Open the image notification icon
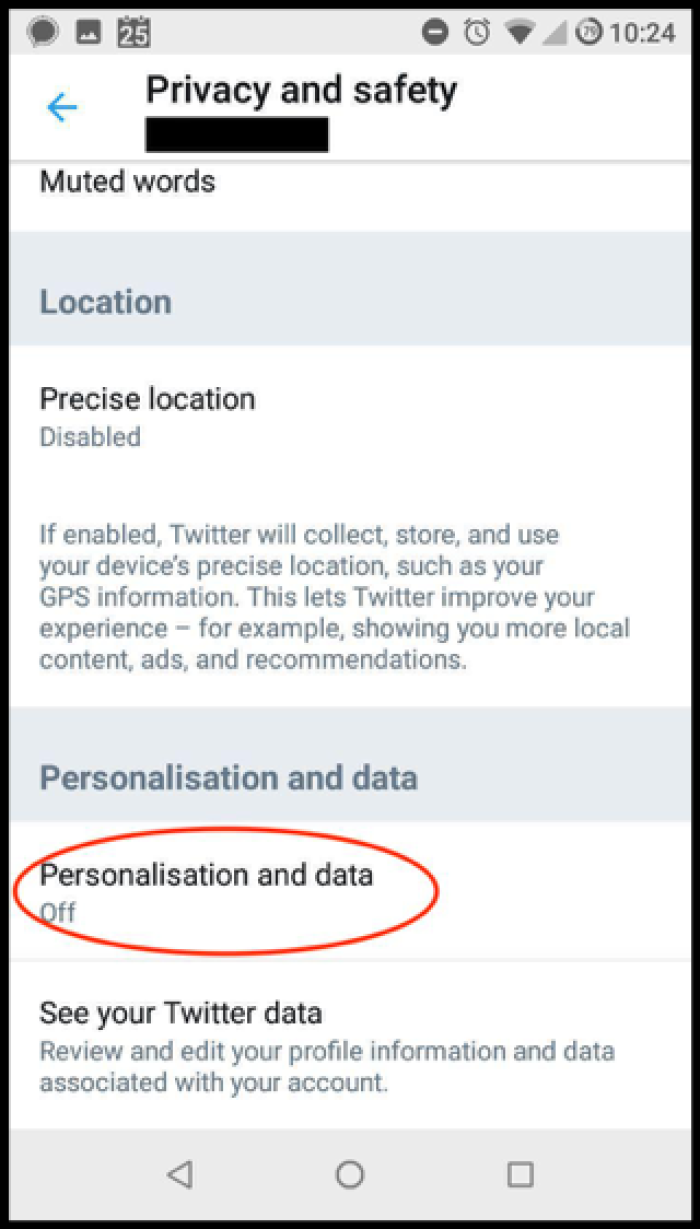Viewport: 700px width, 1229px height. [x=89, y=32]
